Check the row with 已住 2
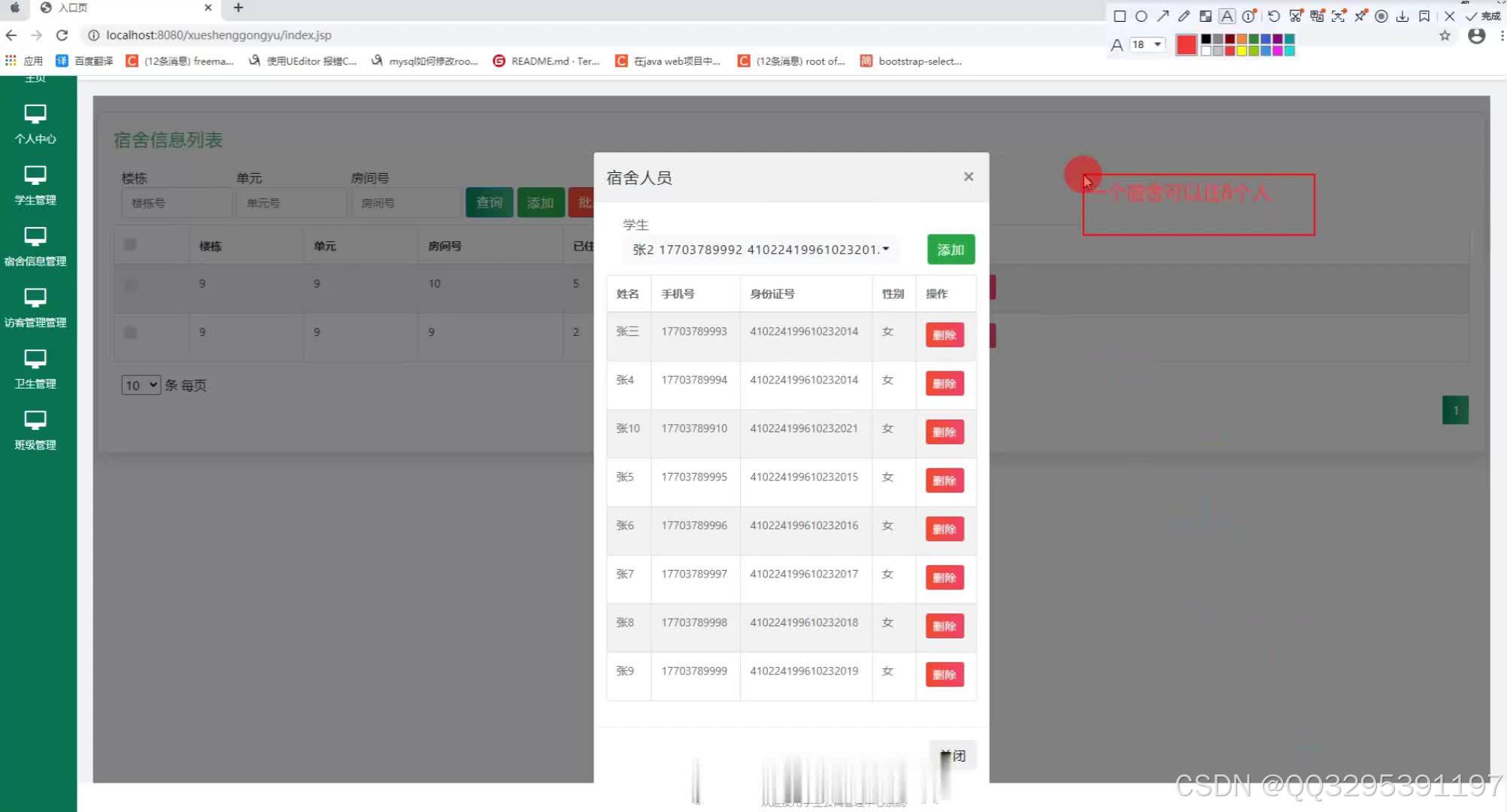 click(x=130, y=332)
